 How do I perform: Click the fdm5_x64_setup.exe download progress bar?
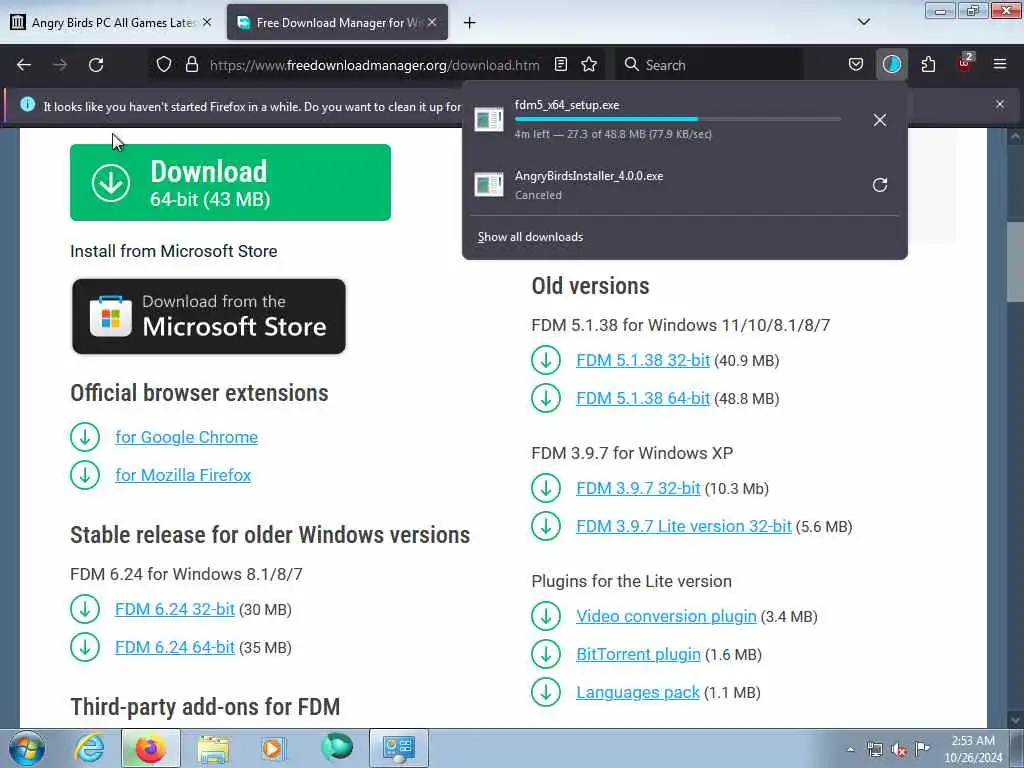pyautogui.click(x=678, y=120)
